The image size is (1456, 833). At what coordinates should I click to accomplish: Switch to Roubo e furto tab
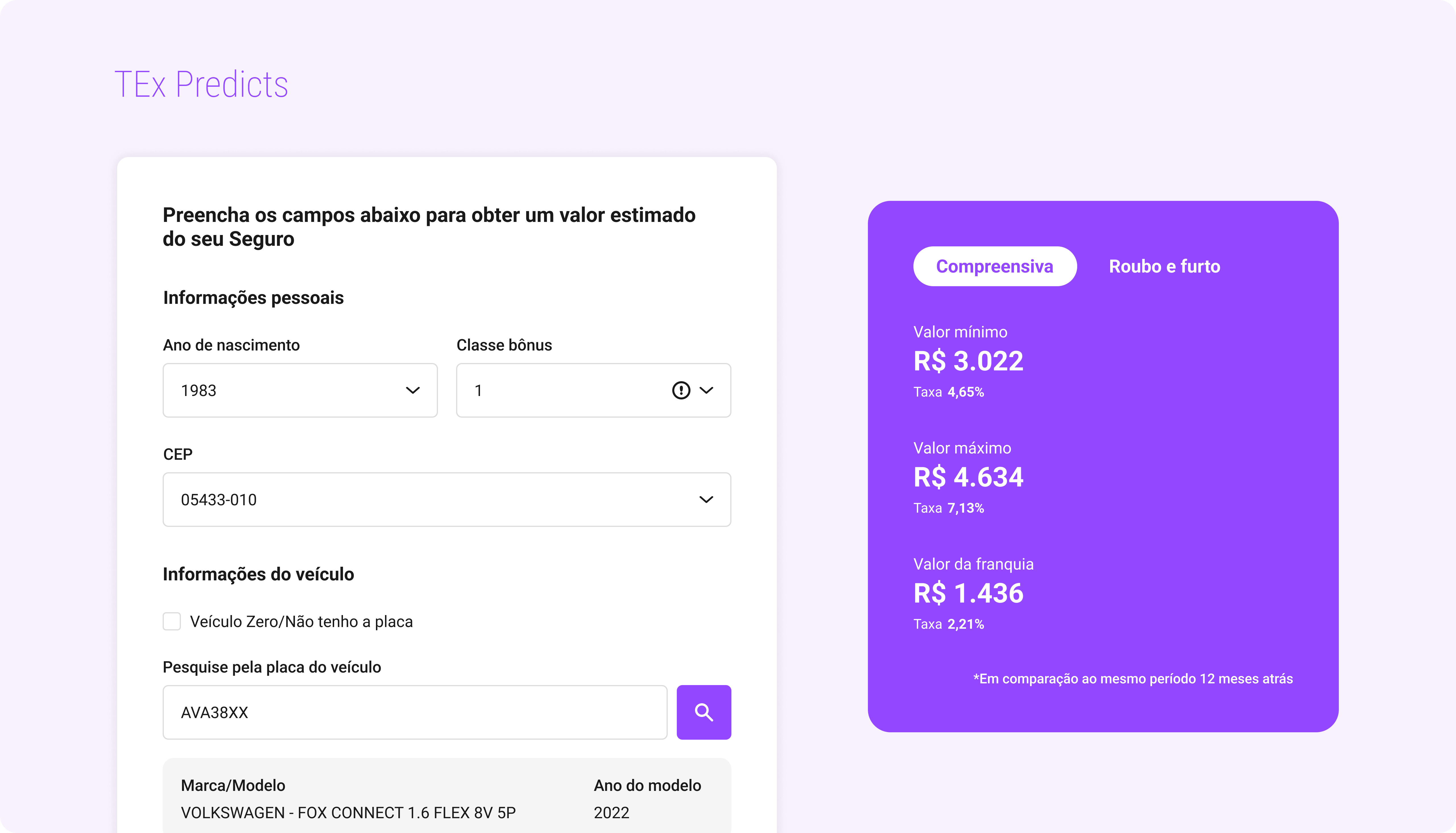click(1164, 266)
